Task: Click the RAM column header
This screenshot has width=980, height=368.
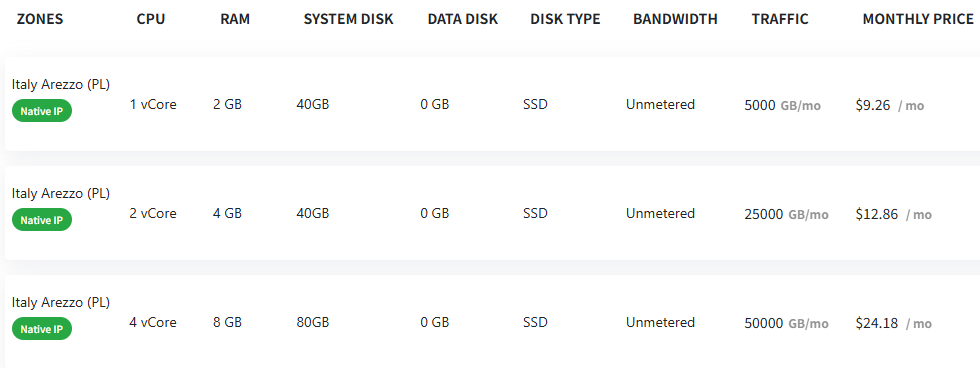Action: click(235, 19)
